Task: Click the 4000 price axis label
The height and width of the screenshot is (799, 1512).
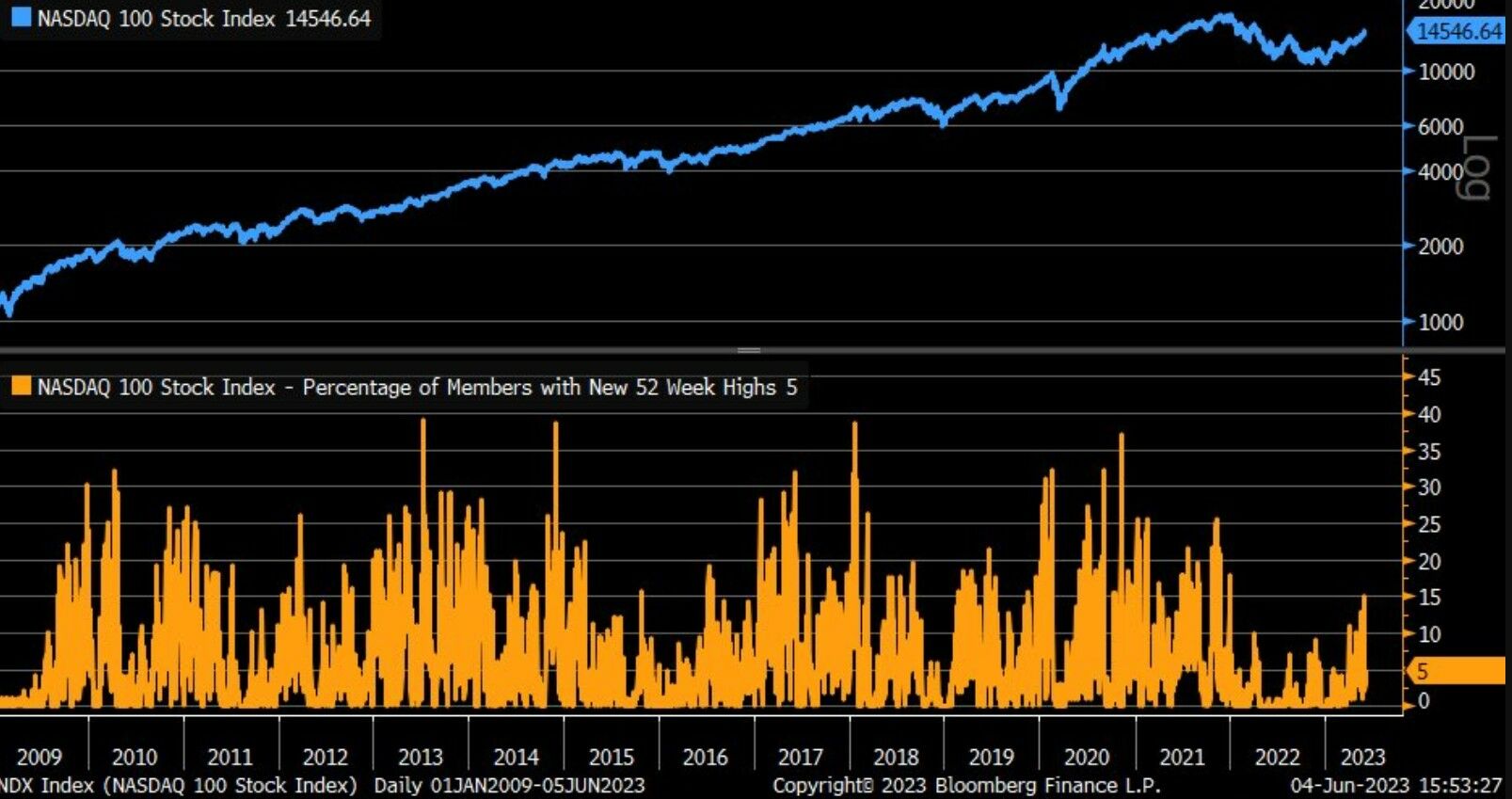Action: [1440, 171]
